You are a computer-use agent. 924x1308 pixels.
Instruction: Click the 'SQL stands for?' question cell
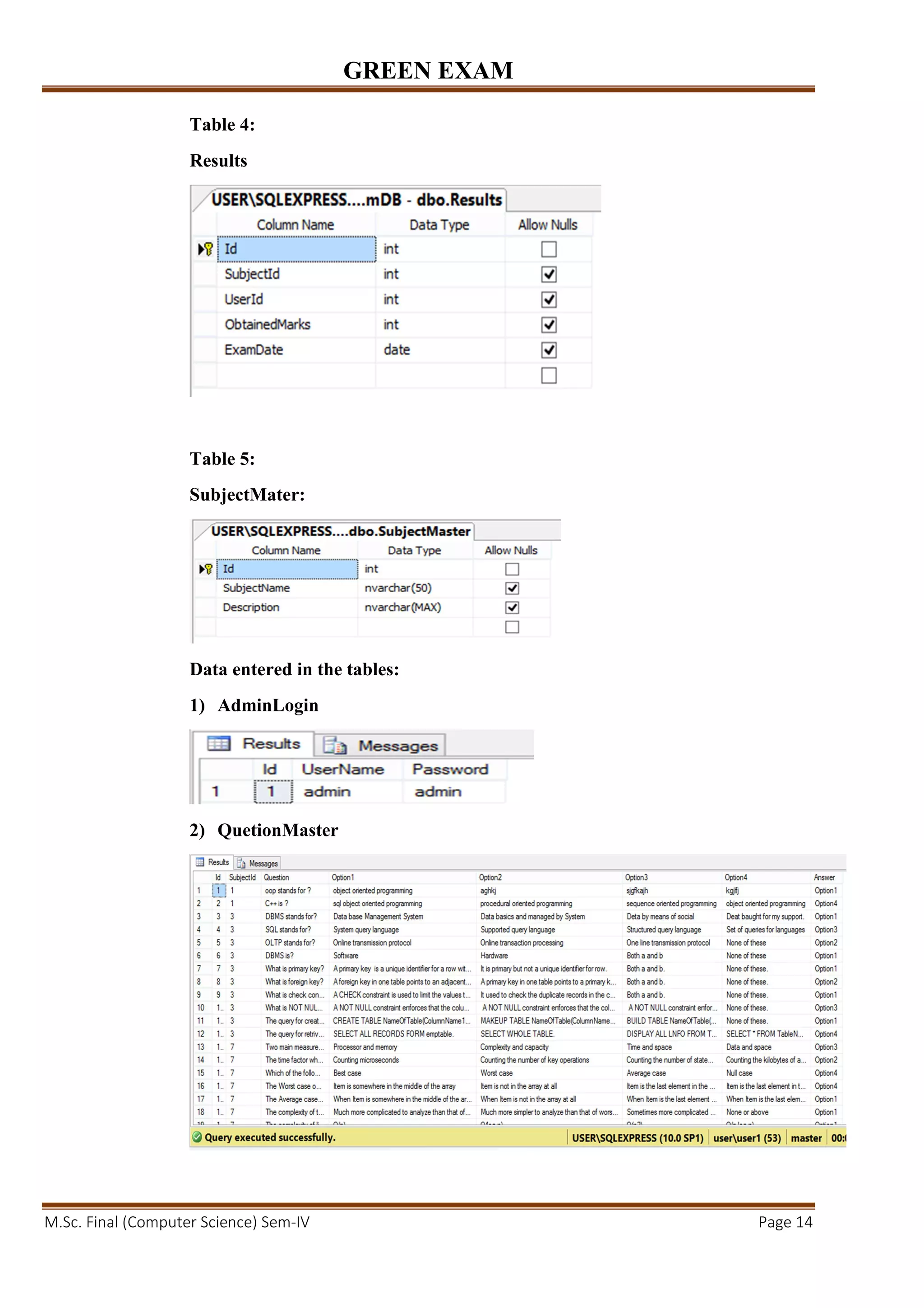click(296, 930)
